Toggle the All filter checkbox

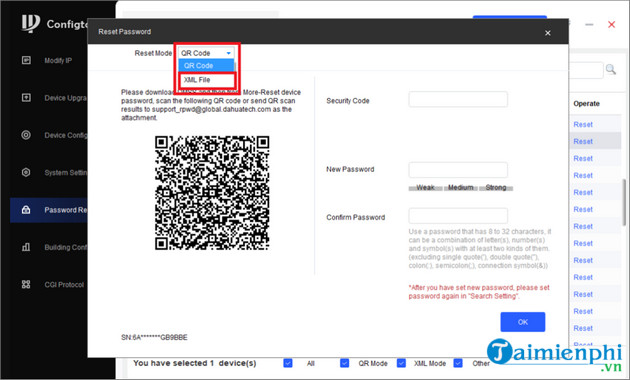tap(288, 363)
